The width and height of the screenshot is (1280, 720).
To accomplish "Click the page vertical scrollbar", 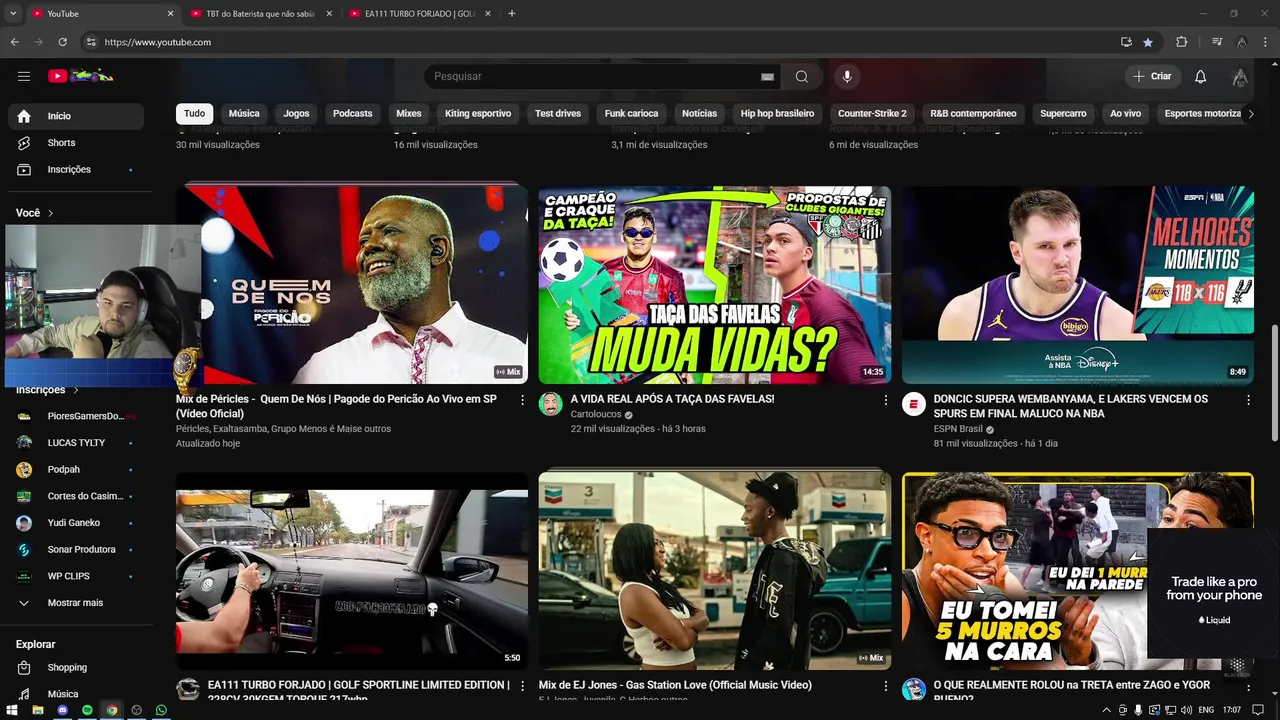I will coord(1274,383).
